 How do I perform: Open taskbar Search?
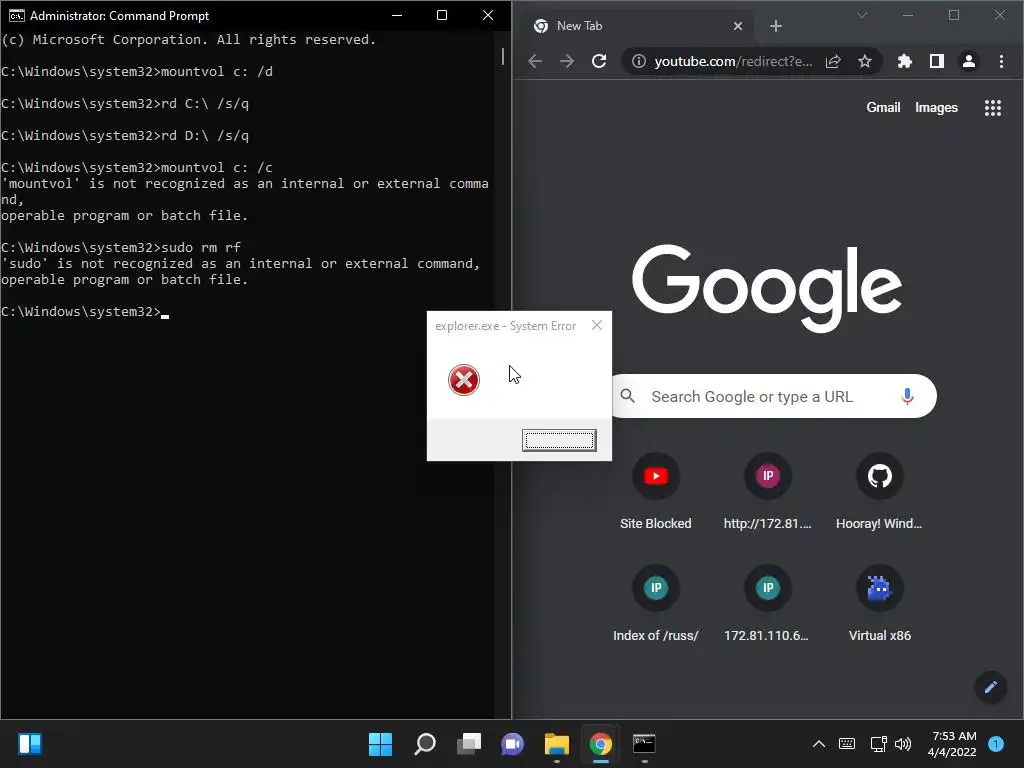pos(425,743)
